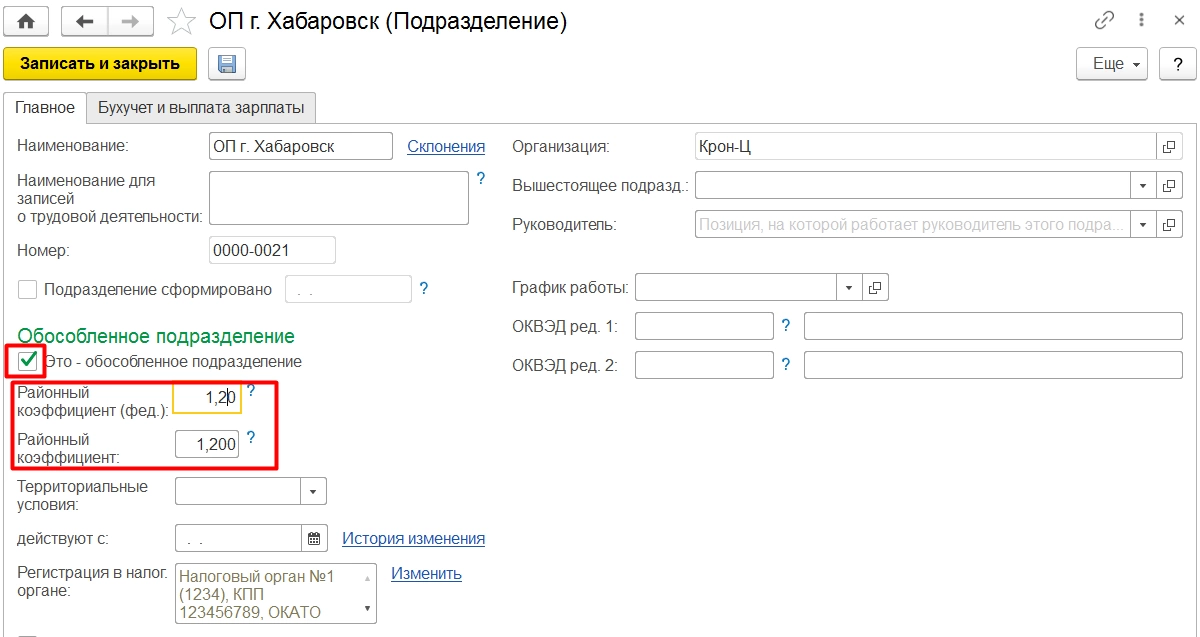
Task: Click the Номер input field
Action: 272,249
